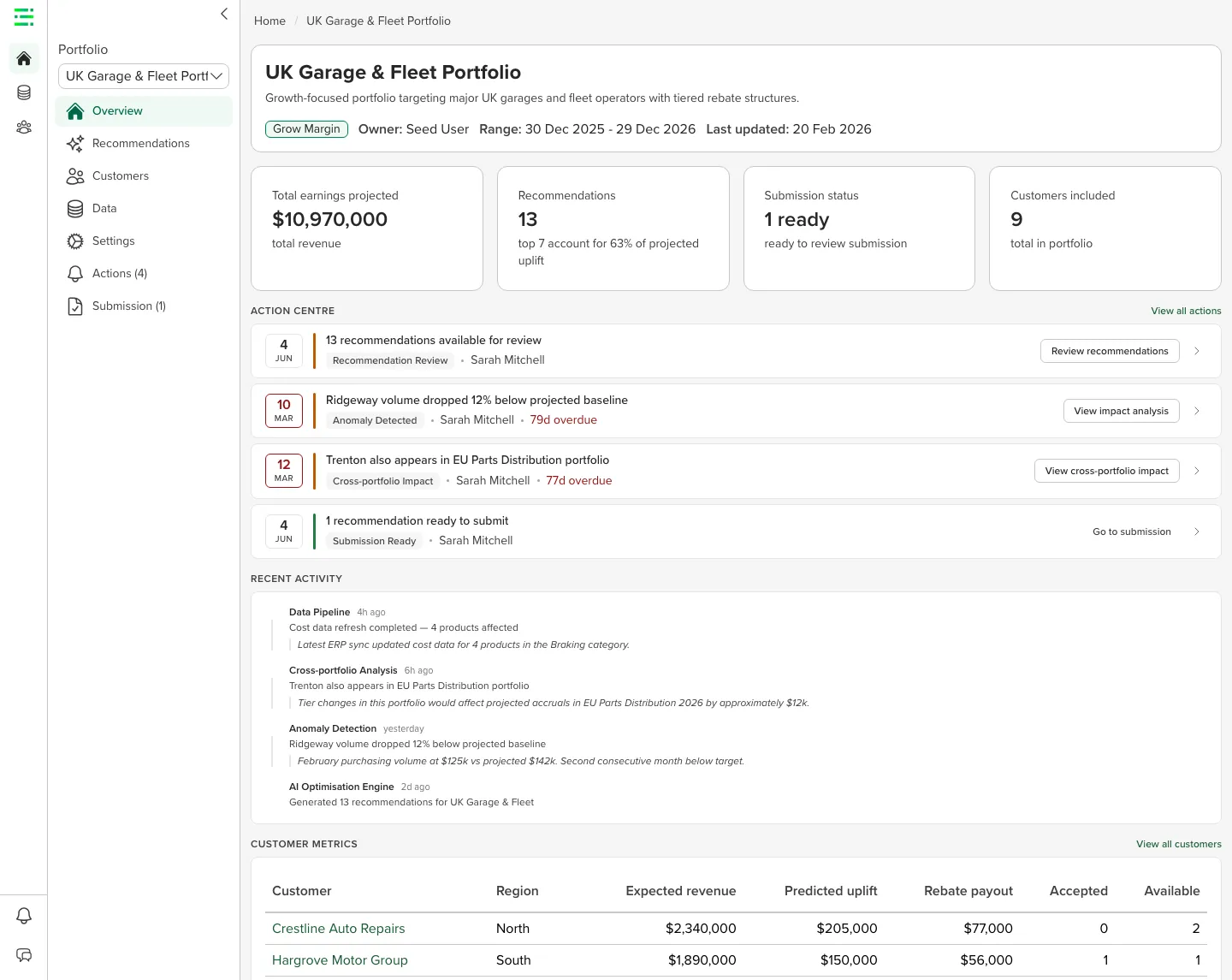Screen dimensions: 1232x980
Task: Click the Submission document icon
Action: (75, 306)
